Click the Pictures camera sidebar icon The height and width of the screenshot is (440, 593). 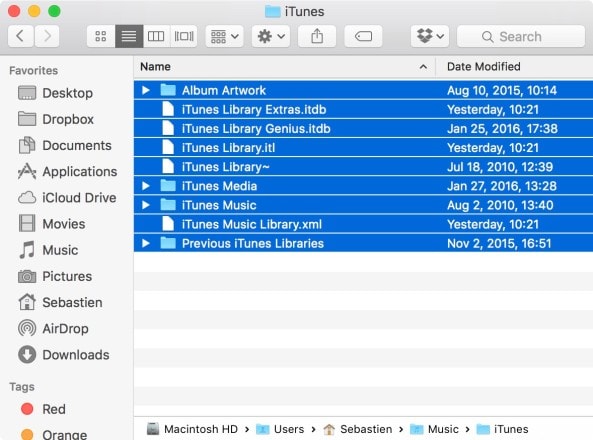point(27,276)
